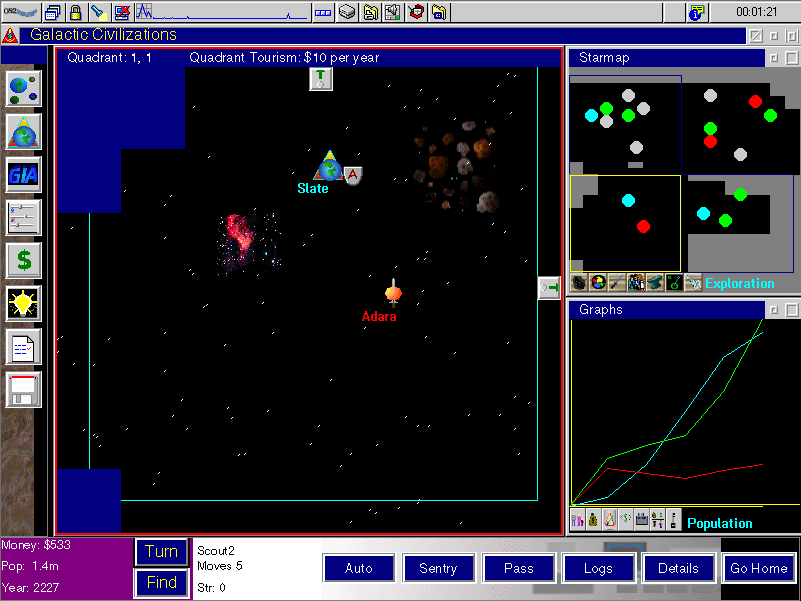Show the ratio comparison graph icon
The width and height of the screenshot is (801, 601).
coord(657,520)
